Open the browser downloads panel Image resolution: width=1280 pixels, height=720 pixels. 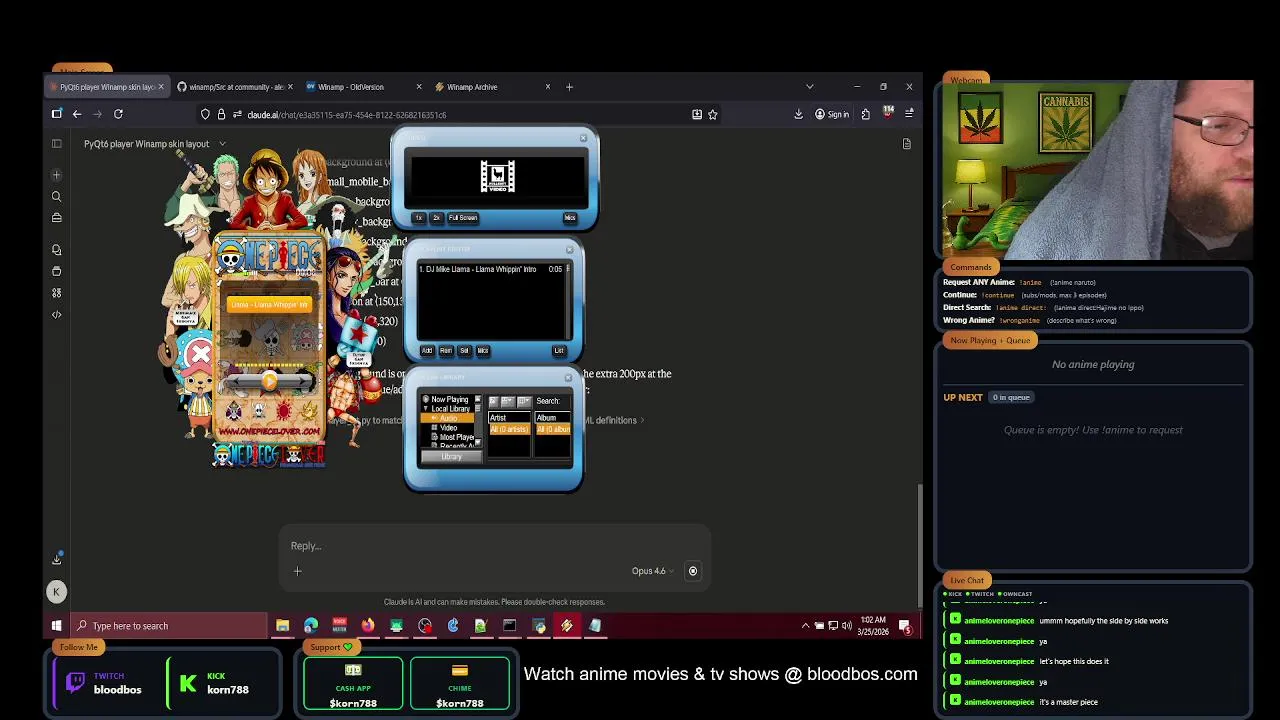pyautogui.click(x=798, y=114)
